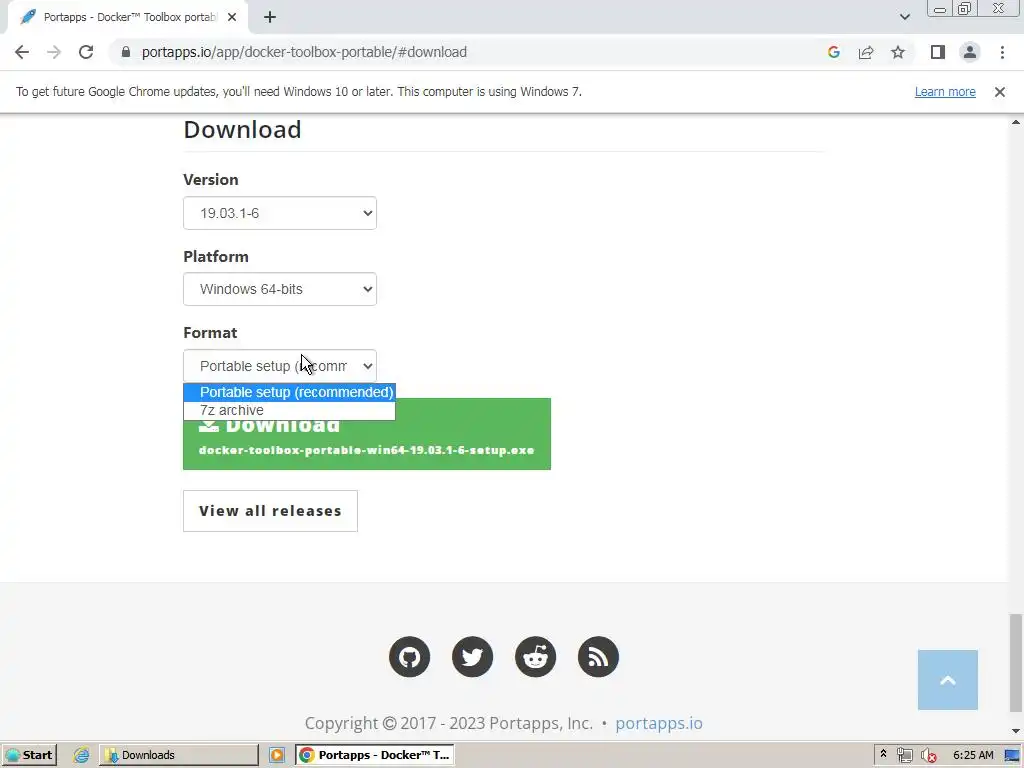Viewport: 1024px width, 768px height.
Task: Click the show desktop tray icon
Action: coord(1012,755)
